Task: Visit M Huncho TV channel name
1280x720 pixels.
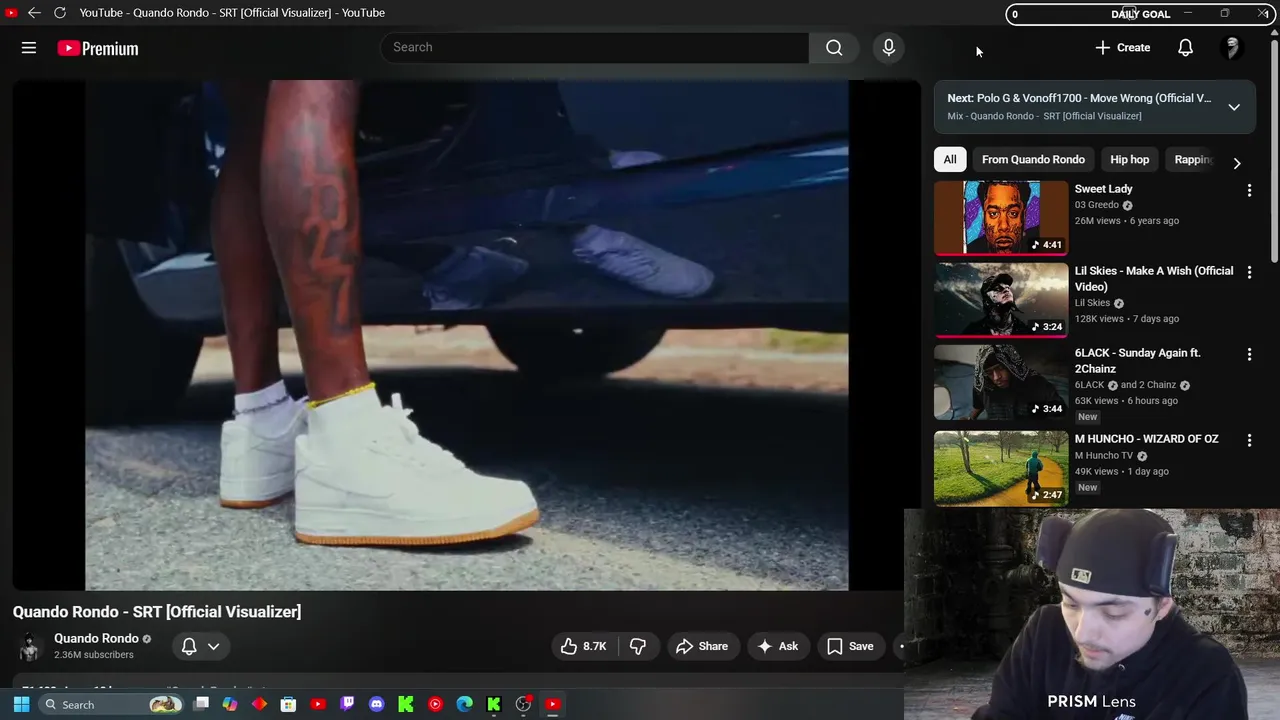Action: tap(1104, 456)
